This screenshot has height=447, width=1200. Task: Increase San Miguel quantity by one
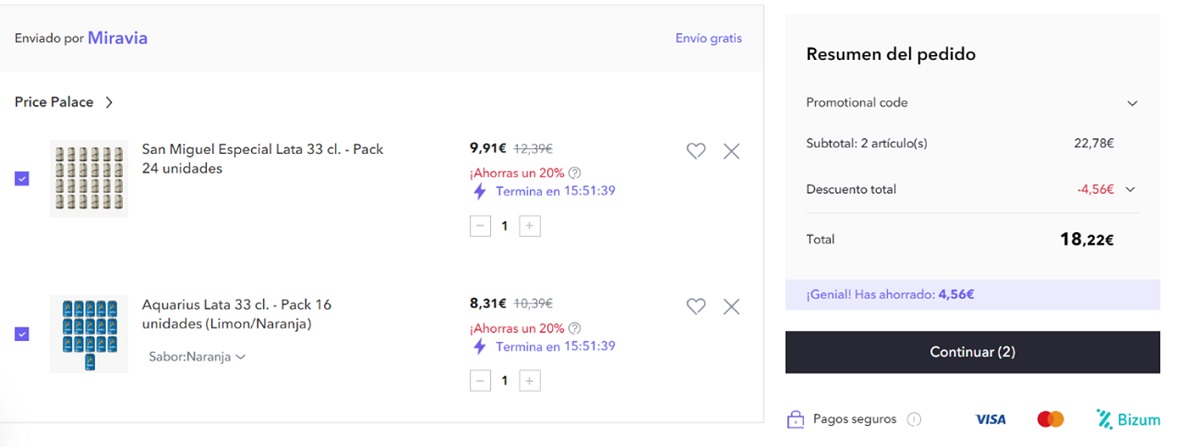pyautogui.click(x=531, y=226)
